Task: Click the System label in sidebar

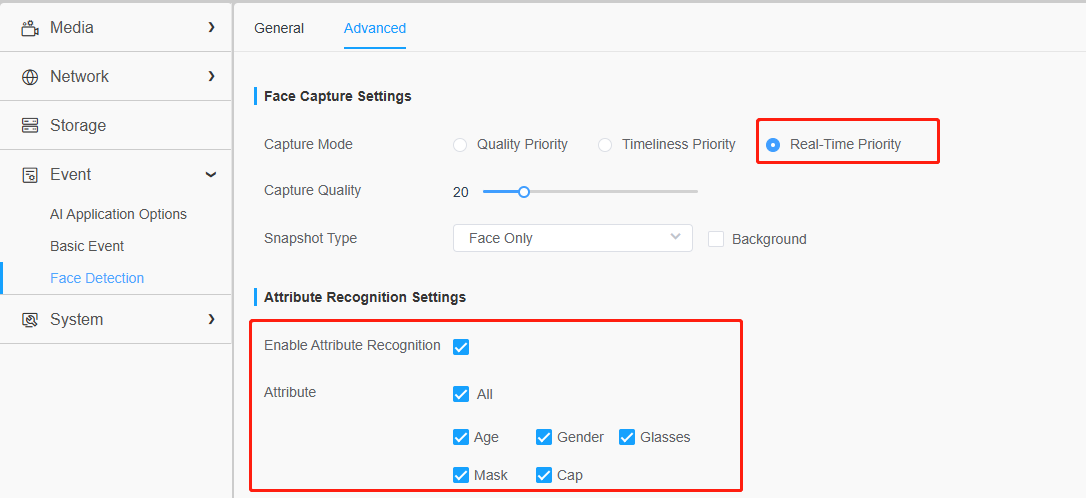Action: [76, 319]
